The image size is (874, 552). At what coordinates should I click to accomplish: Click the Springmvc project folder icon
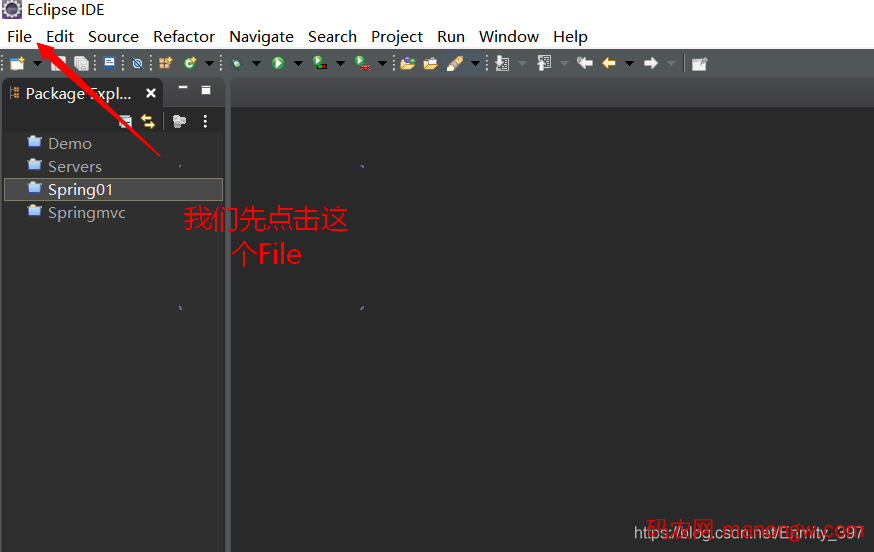pyautogui.click(x=35, y=211)
